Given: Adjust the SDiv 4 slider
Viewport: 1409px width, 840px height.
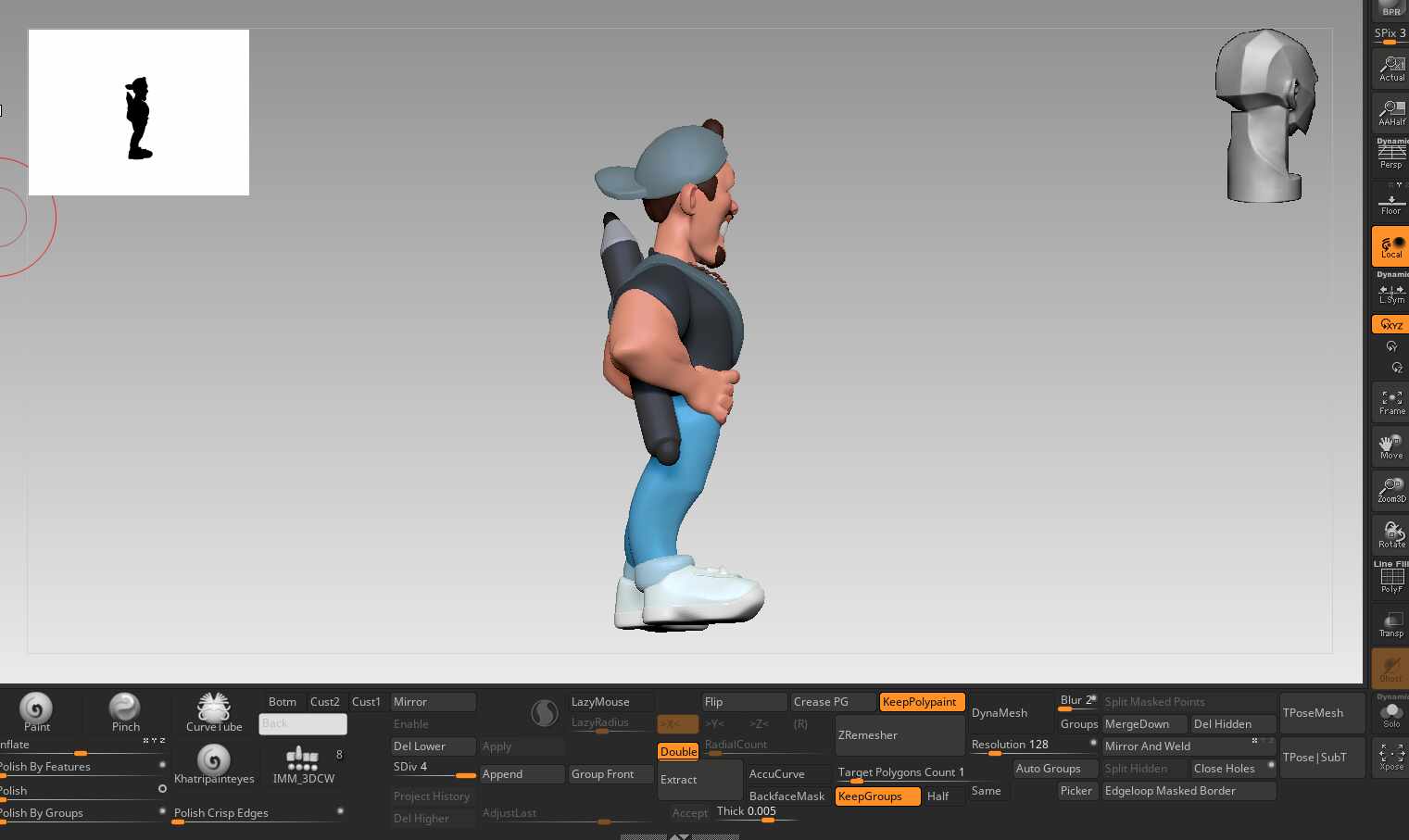Looking at the screenshot, I should (x=434, y=769).
